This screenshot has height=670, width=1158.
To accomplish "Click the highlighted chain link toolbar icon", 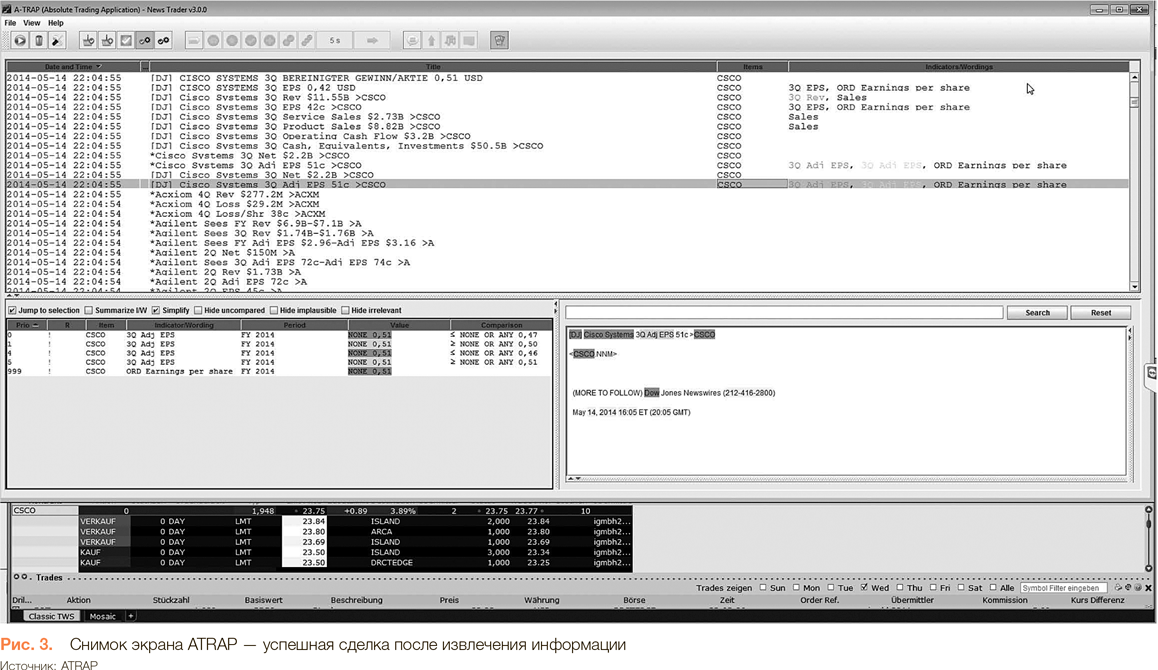I will [x=145, y=41].
